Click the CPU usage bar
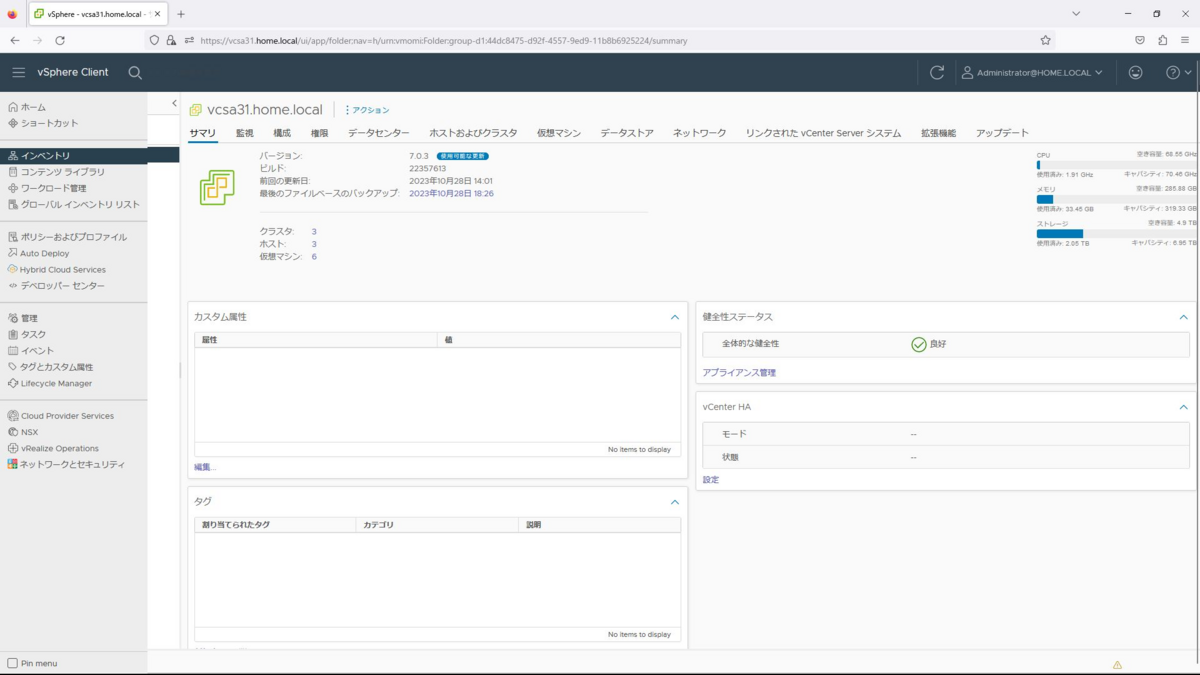Viewport: 1200px width, 675px height. (x=1116, y=166)
